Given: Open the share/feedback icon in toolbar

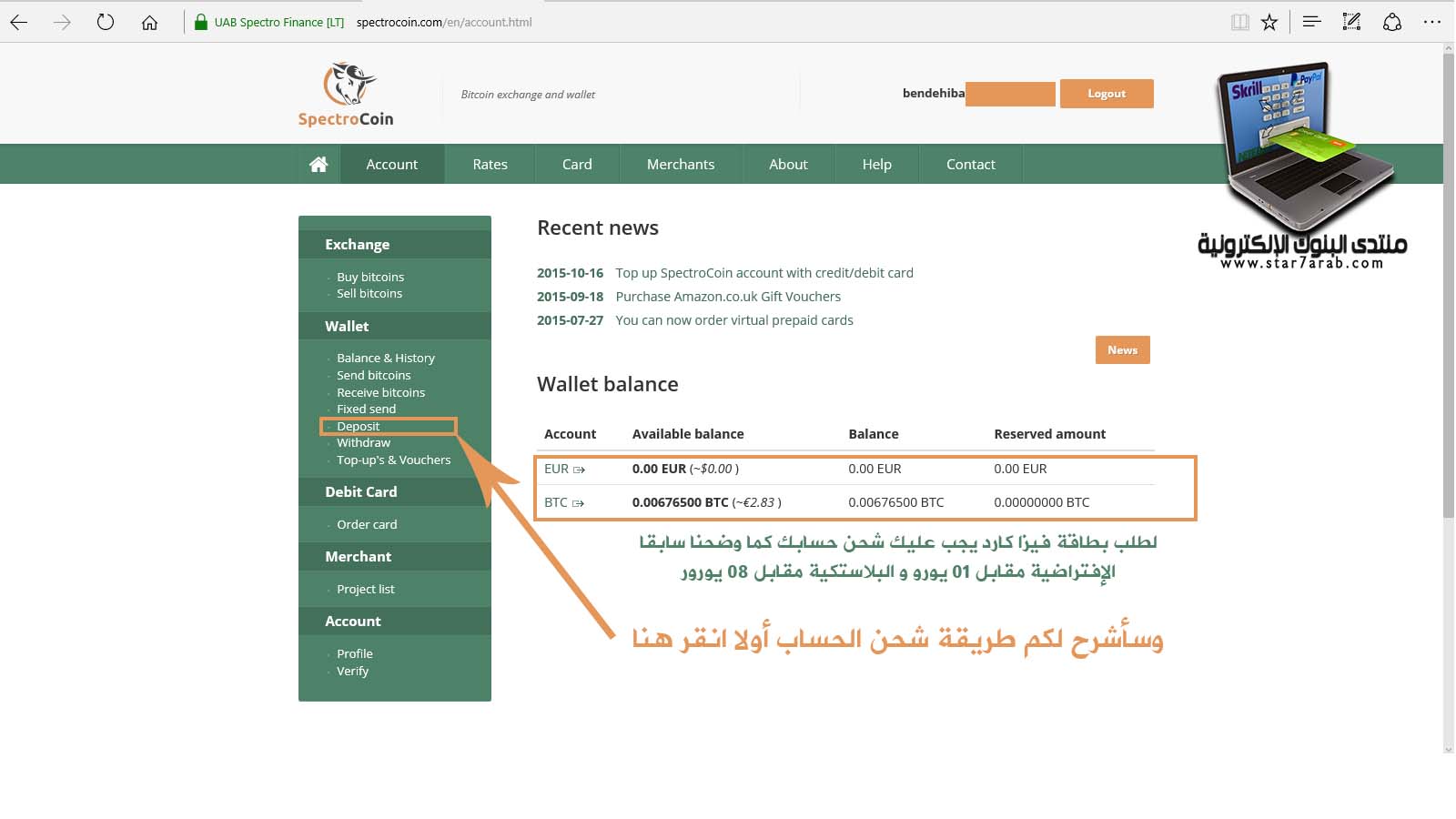Looking at the screenshot, I should point(1392,22).
